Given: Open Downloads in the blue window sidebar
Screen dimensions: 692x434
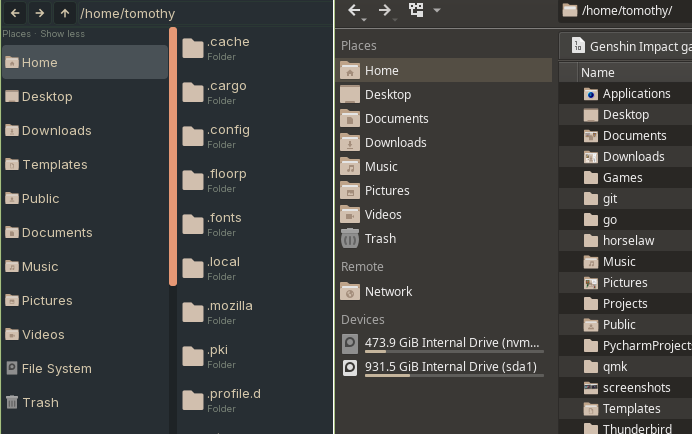Looking at the screenshot, I should [85, 131].
